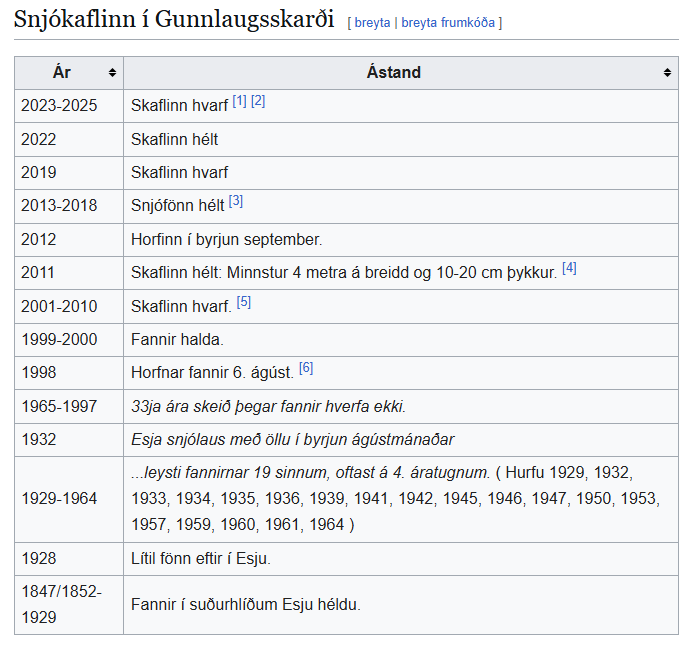
Task: Select the '1965-1997' year cell
Action: 69,407
